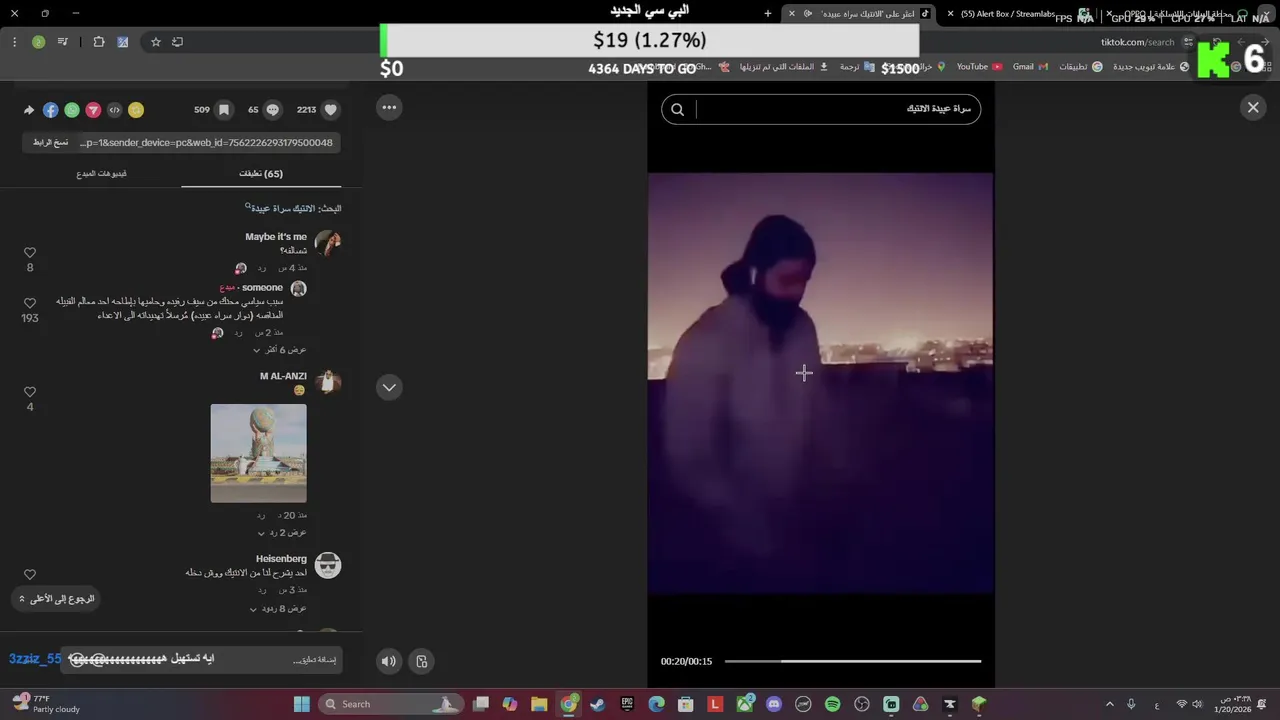The height and width of the screenshot is (720, 1280).
Task: Open the weather widget showing 77°F
Action: [46, 704]
